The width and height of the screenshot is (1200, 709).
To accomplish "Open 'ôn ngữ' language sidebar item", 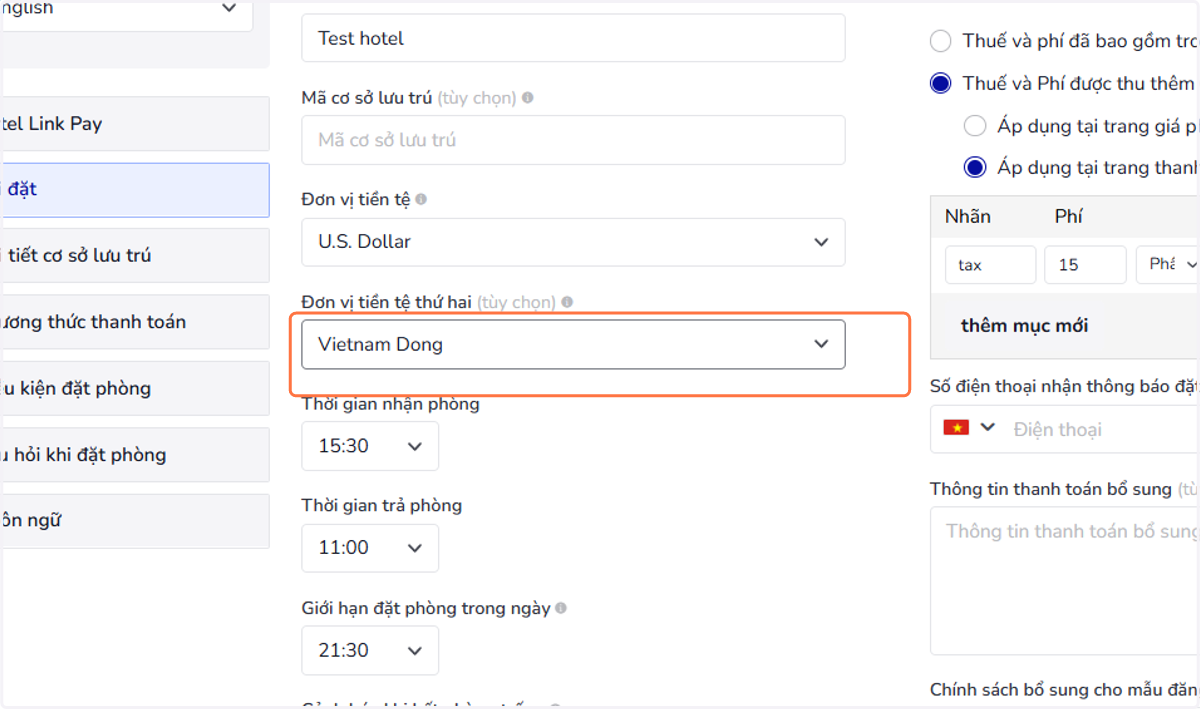I will [x=135, y=521].
